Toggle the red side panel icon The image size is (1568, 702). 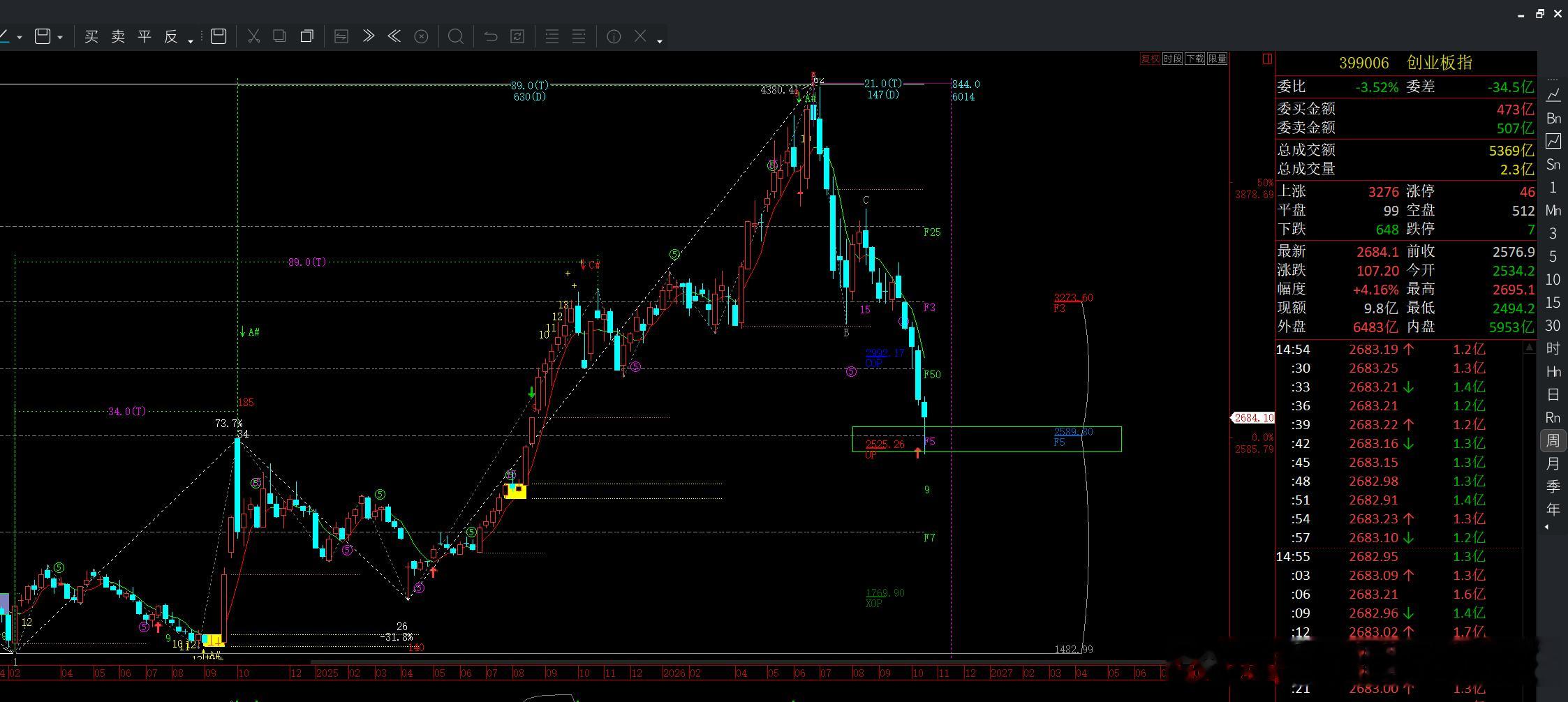[1267, 59]
